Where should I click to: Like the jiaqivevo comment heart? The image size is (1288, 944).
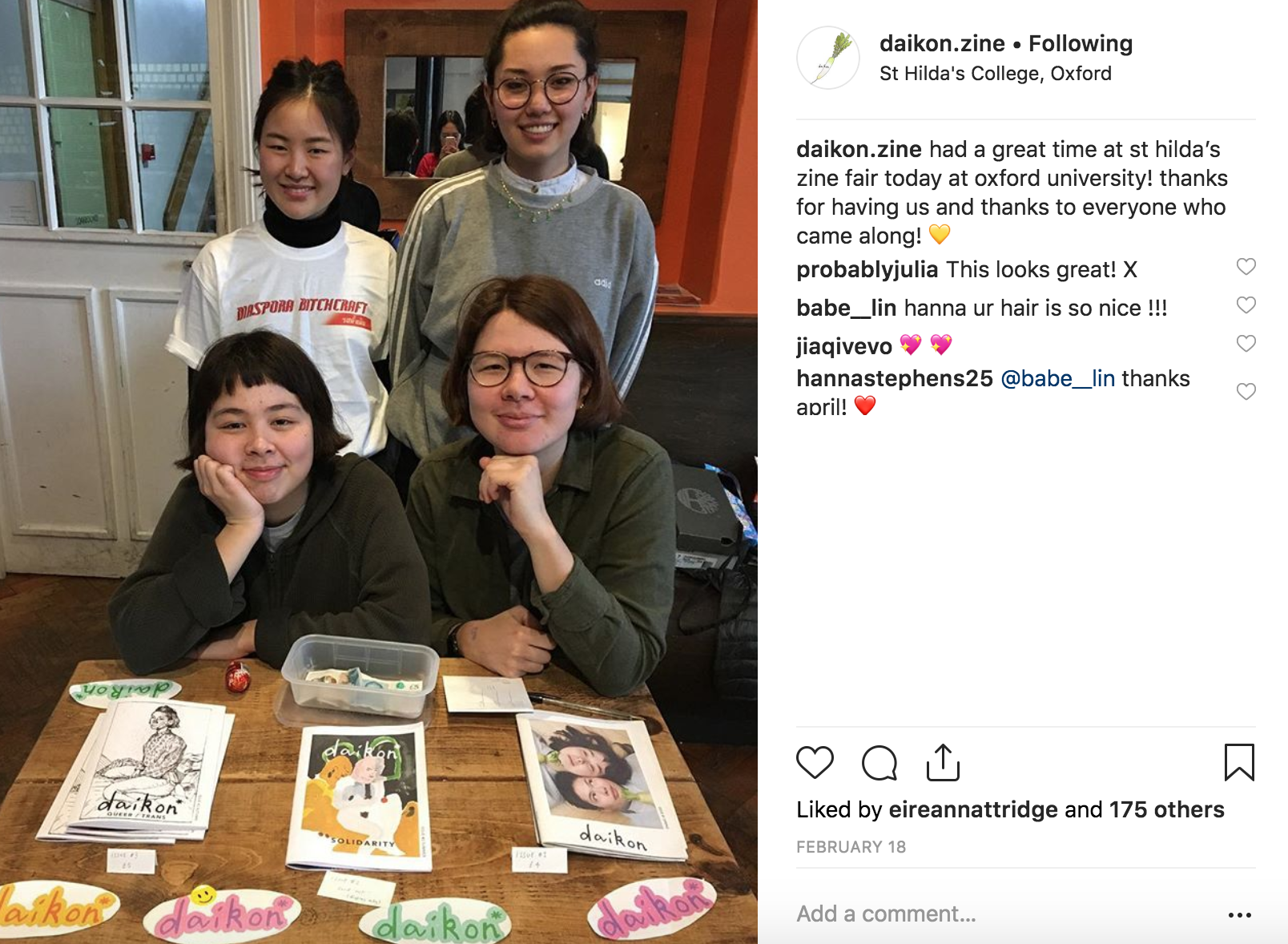[x=1246, y=343]
